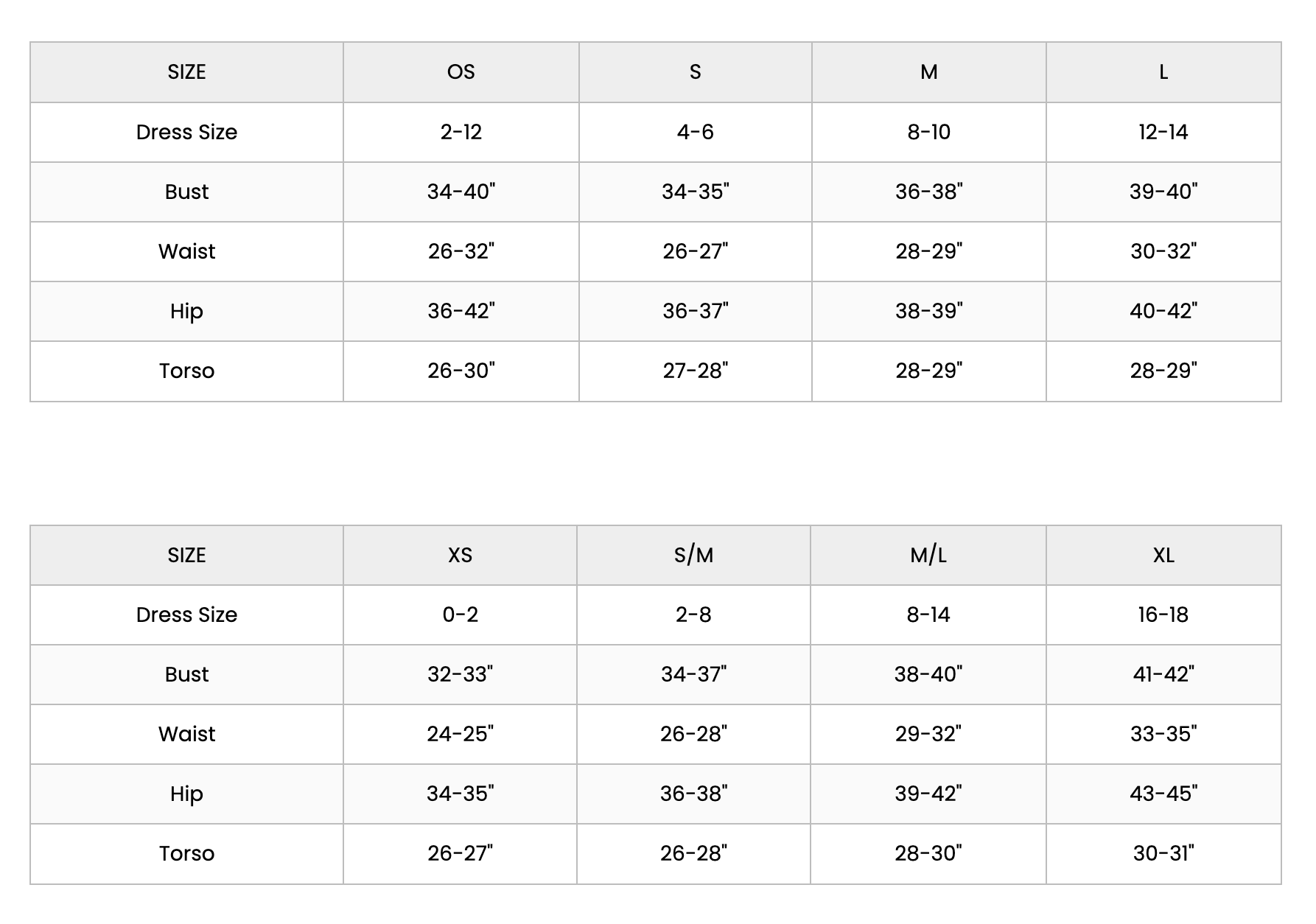Select the 29-32" waist measurement
The height and width of the screenshot is (924, 1316).
[928, 734]
